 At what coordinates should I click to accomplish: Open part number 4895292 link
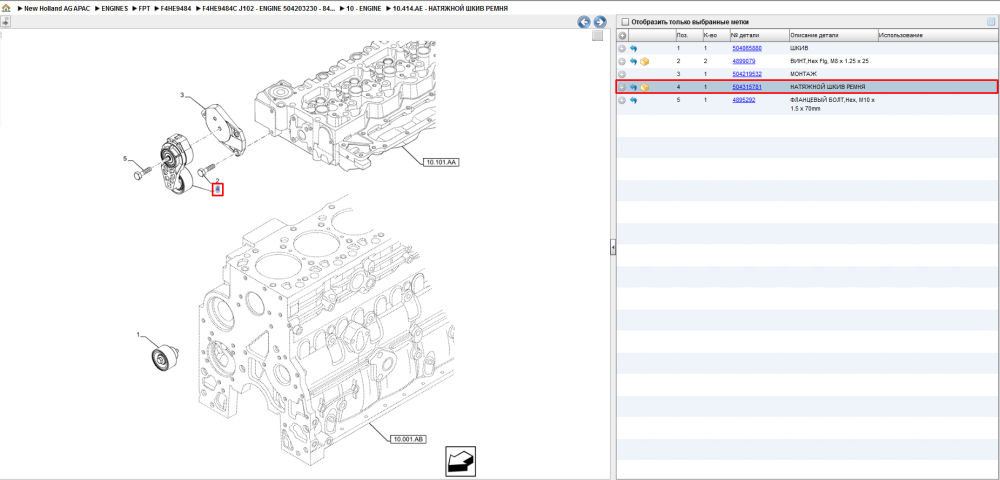point(744,100)
